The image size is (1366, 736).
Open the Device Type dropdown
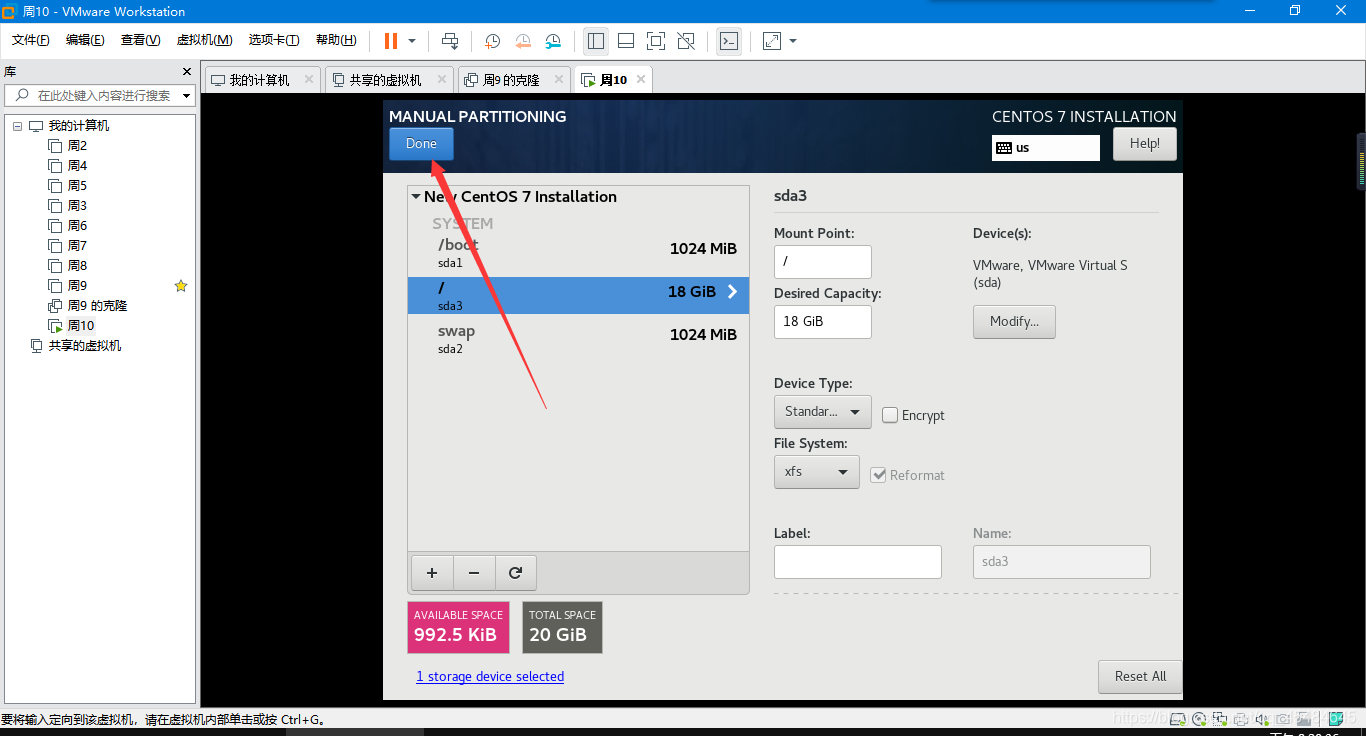point(823,412)
